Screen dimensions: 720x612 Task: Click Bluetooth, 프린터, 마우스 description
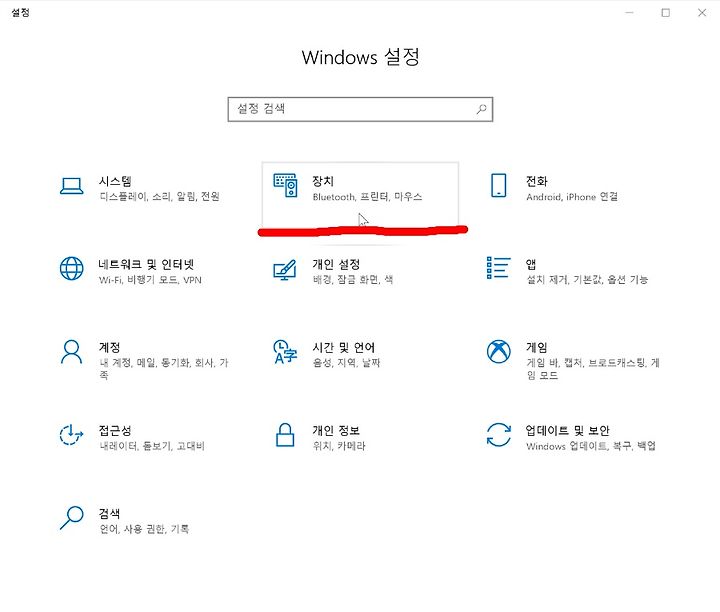click(367, 197)
